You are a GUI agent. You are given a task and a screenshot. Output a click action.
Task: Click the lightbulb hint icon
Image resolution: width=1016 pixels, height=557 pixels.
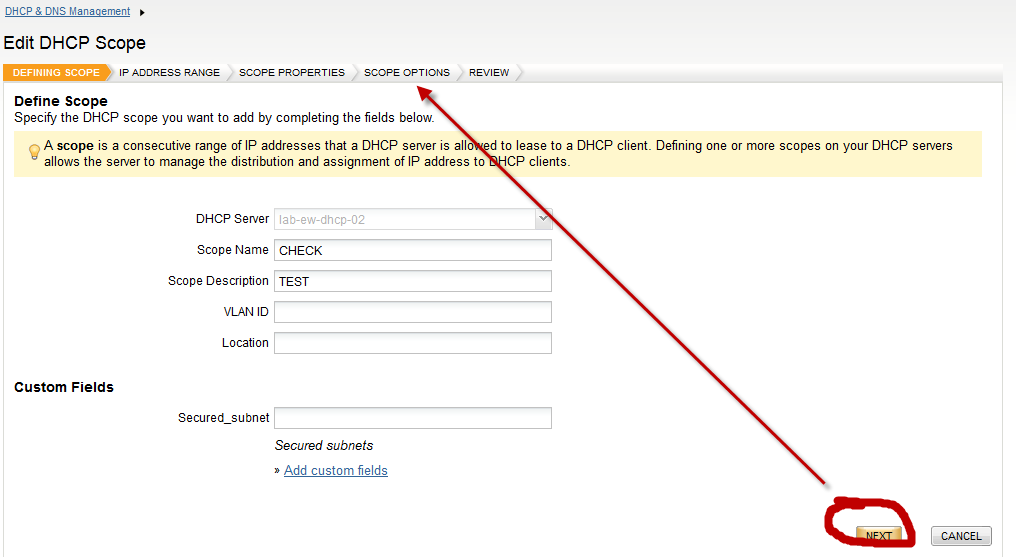click(x=34, y=152)
